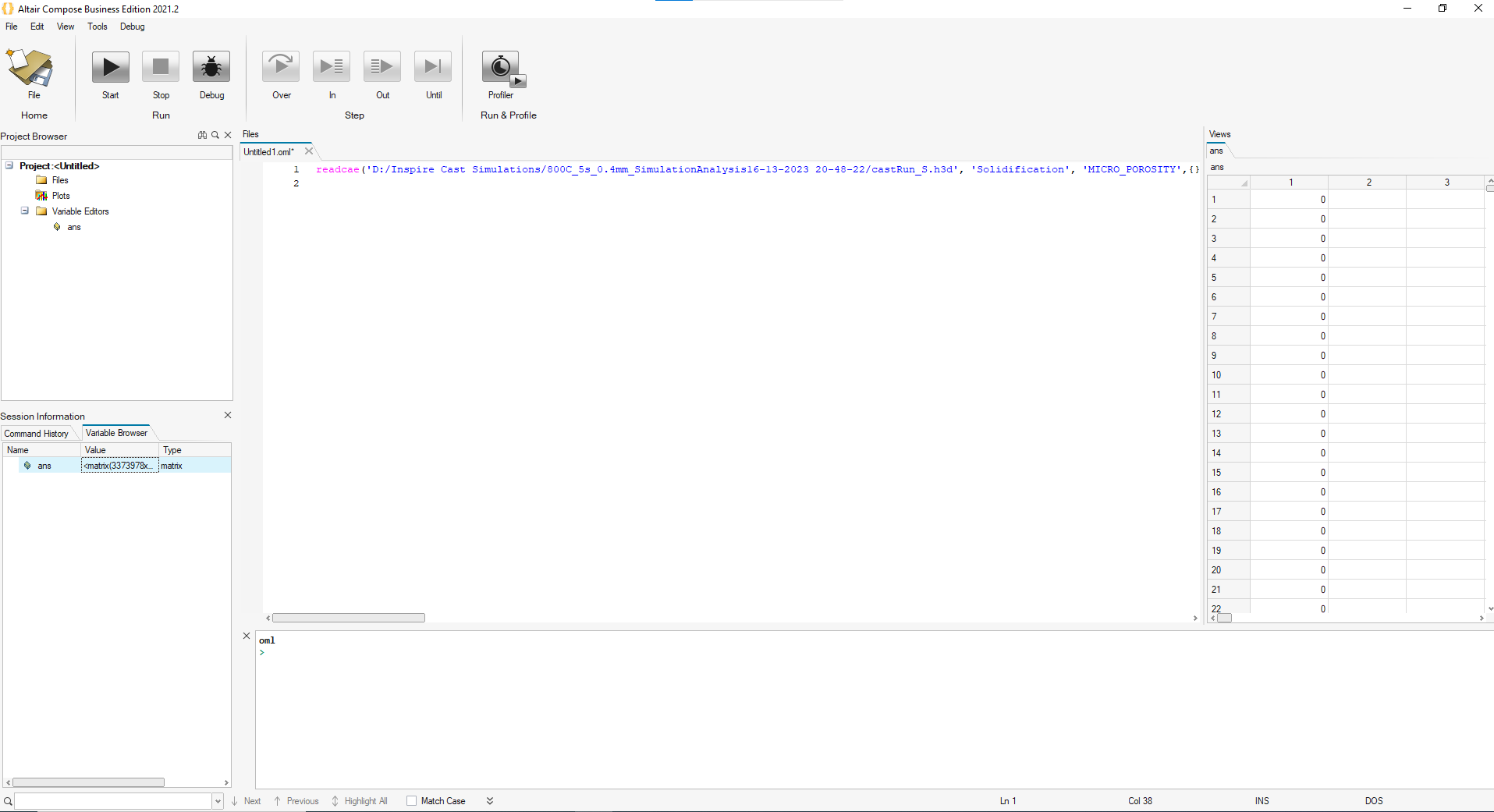Expand additional find options chevron
The height and width of the screenshot is (812, 1494).
pyautogui.click(x=490, y=801)
